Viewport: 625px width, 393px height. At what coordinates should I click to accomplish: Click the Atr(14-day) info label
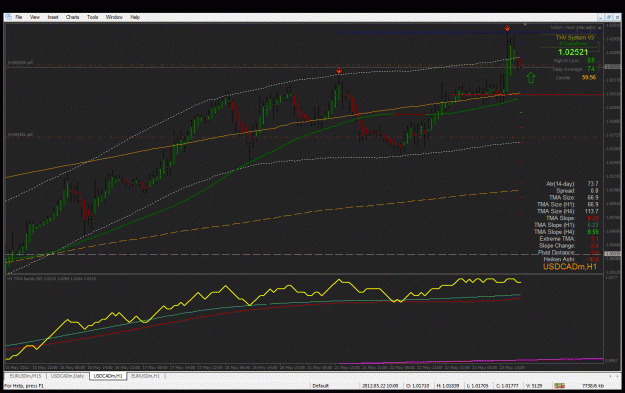(x=560, y=184)
